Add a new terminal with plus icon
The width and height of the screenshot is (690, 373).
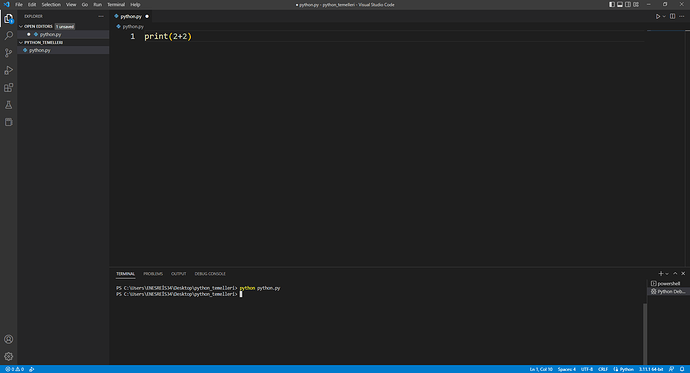pos(661,274)
